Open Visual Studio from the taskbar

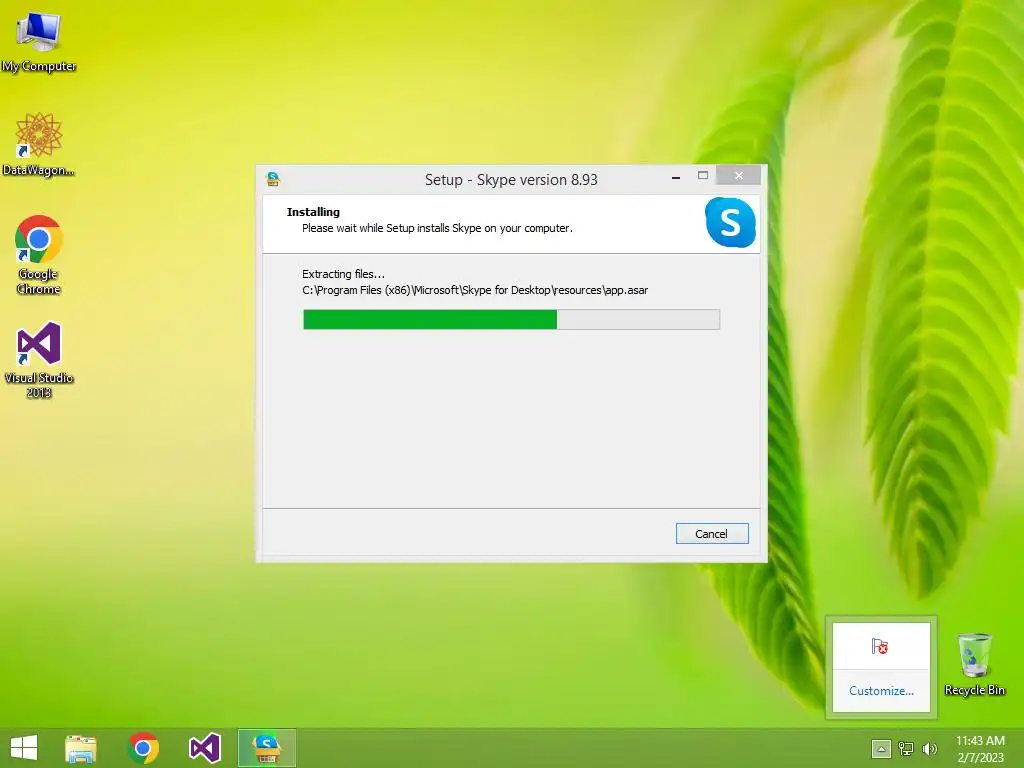[x=205, y=748]
